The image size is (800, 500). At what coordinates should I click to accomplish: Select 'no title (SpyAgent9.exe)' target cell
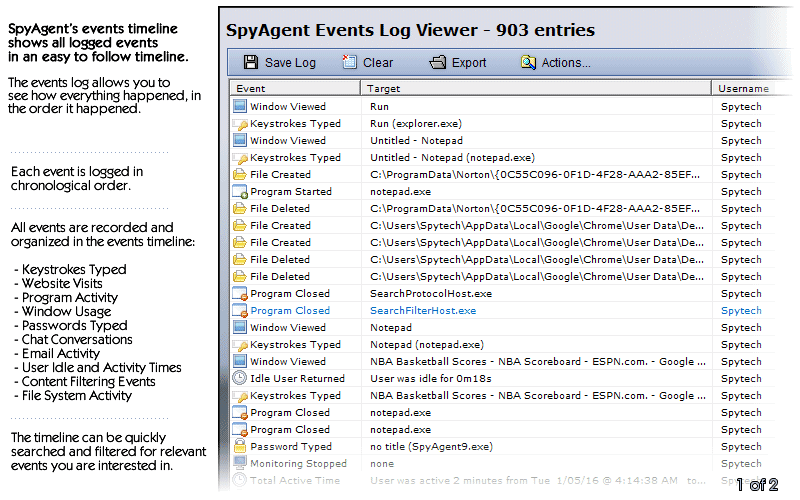coord(431,446)
